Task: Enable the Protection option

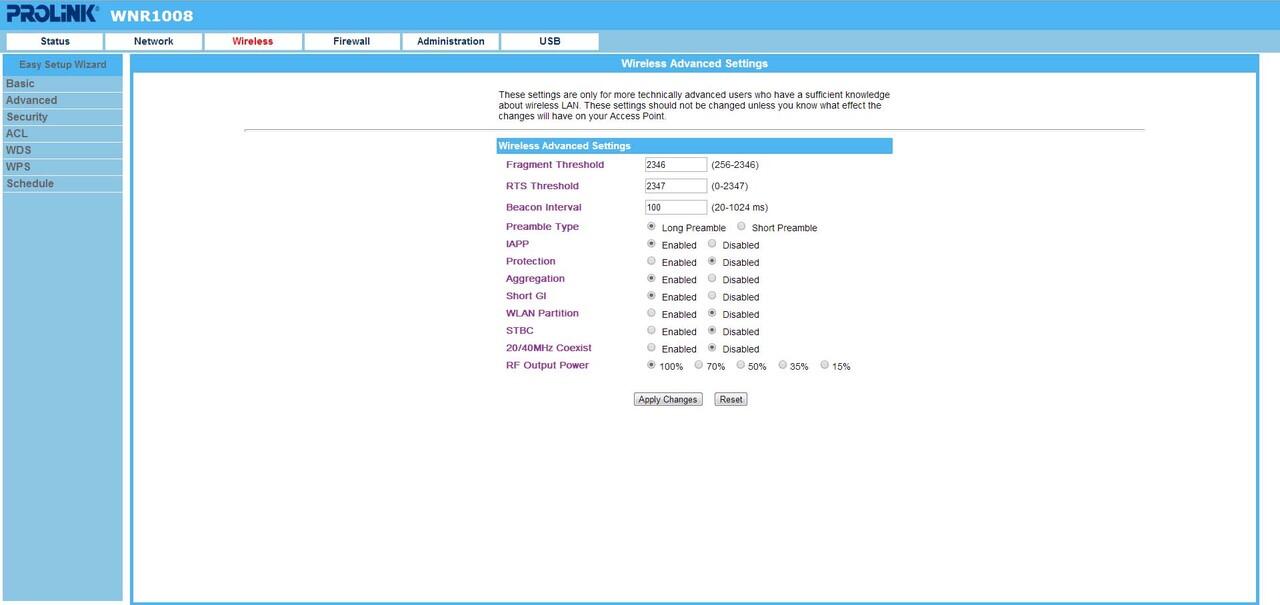Action: click(652, 261)
